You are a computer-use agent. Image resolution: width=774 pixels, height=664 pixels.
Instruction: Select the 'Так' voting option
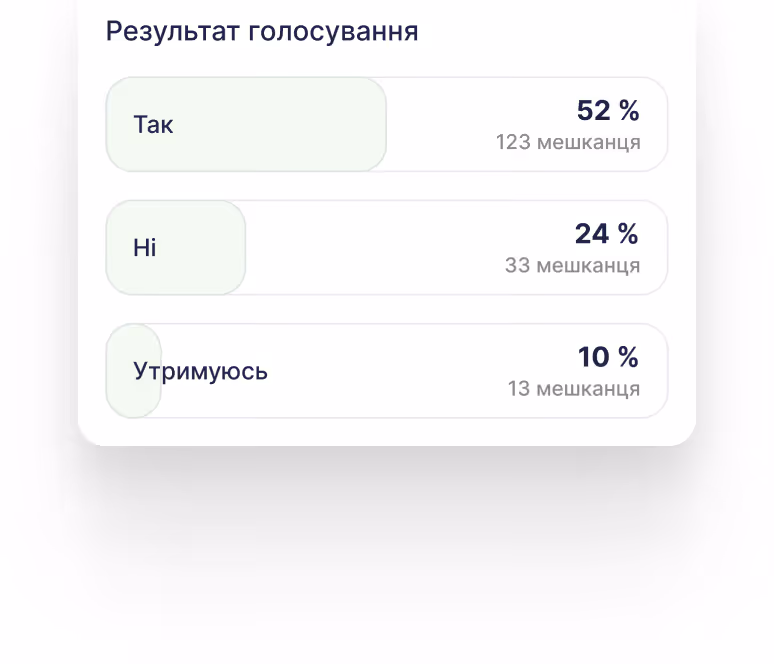pos(387,124)
